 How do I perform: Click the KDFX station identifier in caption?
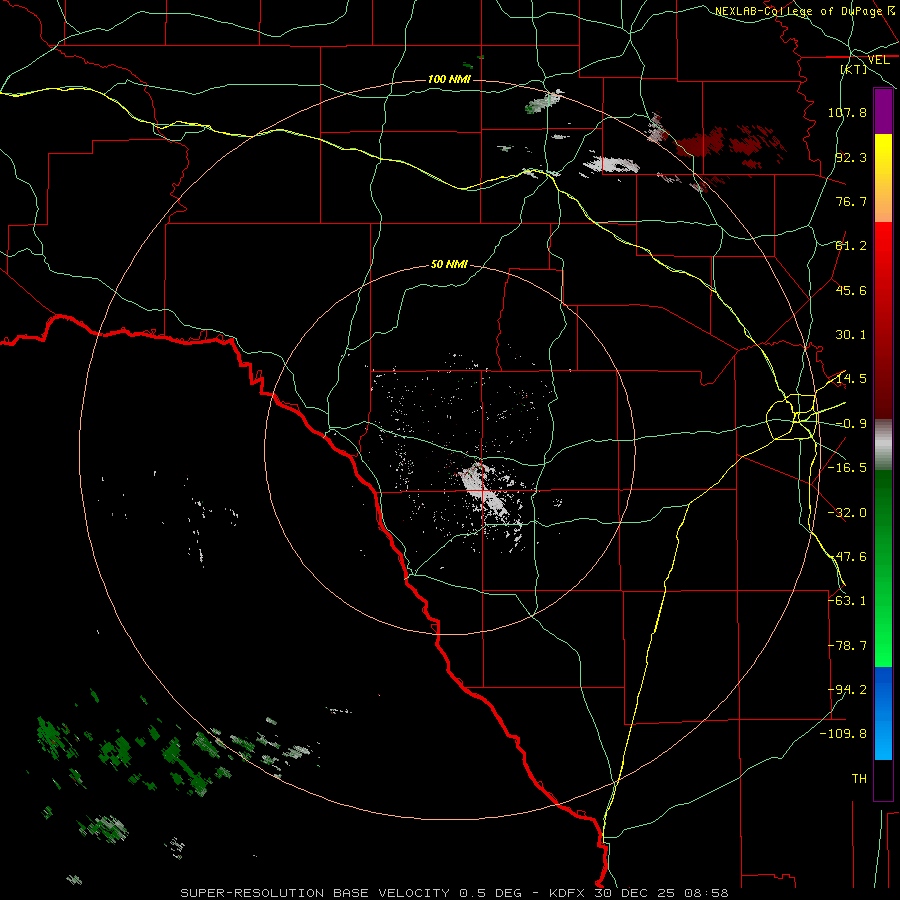567,893
